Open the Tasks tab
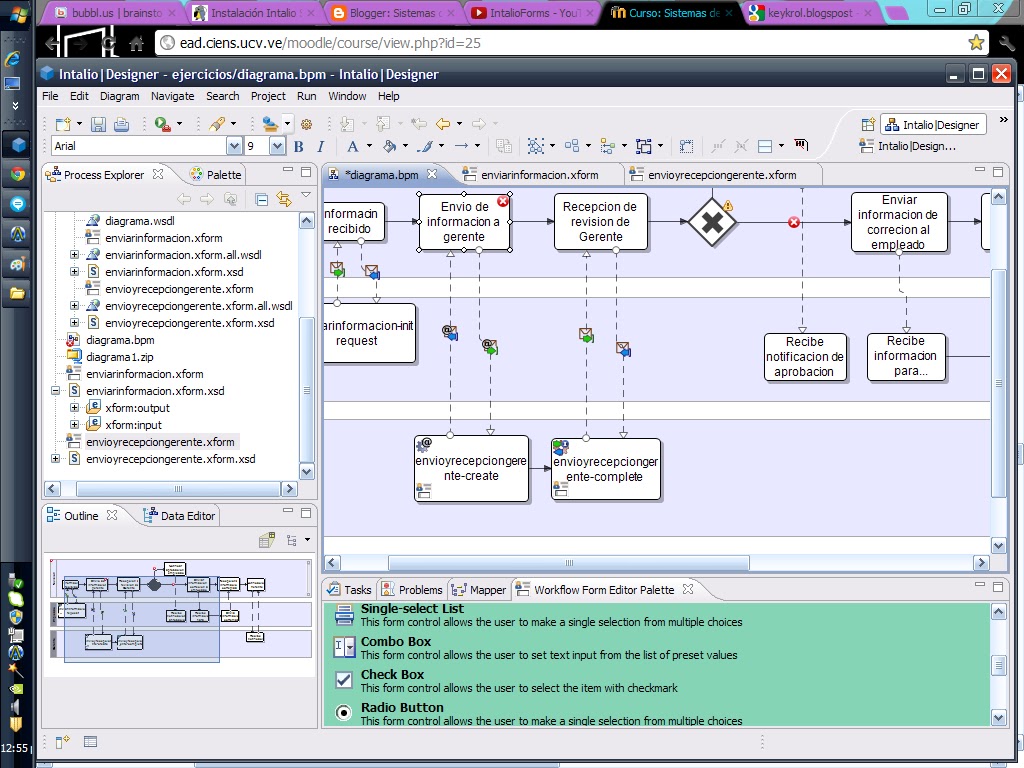This screenshot has width=1024, height=768. (349, 590)
